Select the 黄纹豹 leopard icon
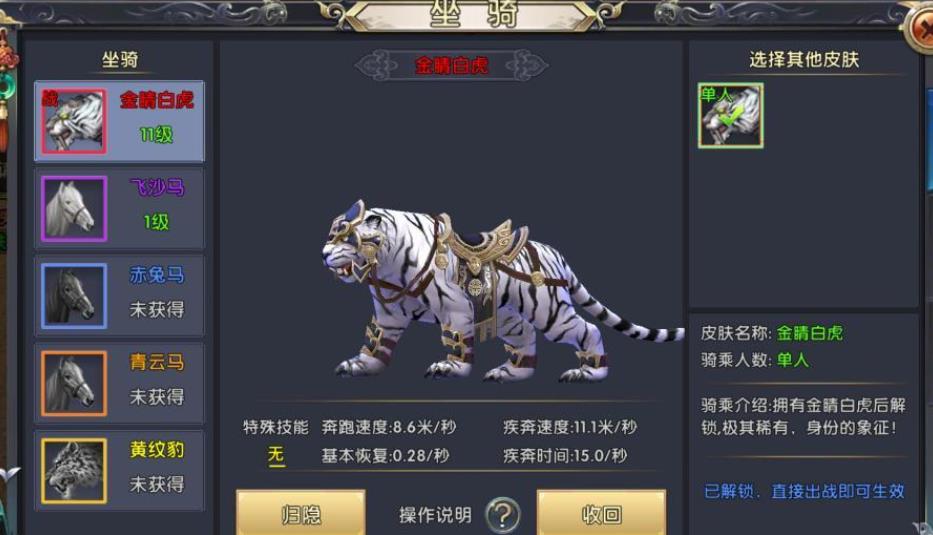This screenshot has height=535, width=933. pos(74,471)
